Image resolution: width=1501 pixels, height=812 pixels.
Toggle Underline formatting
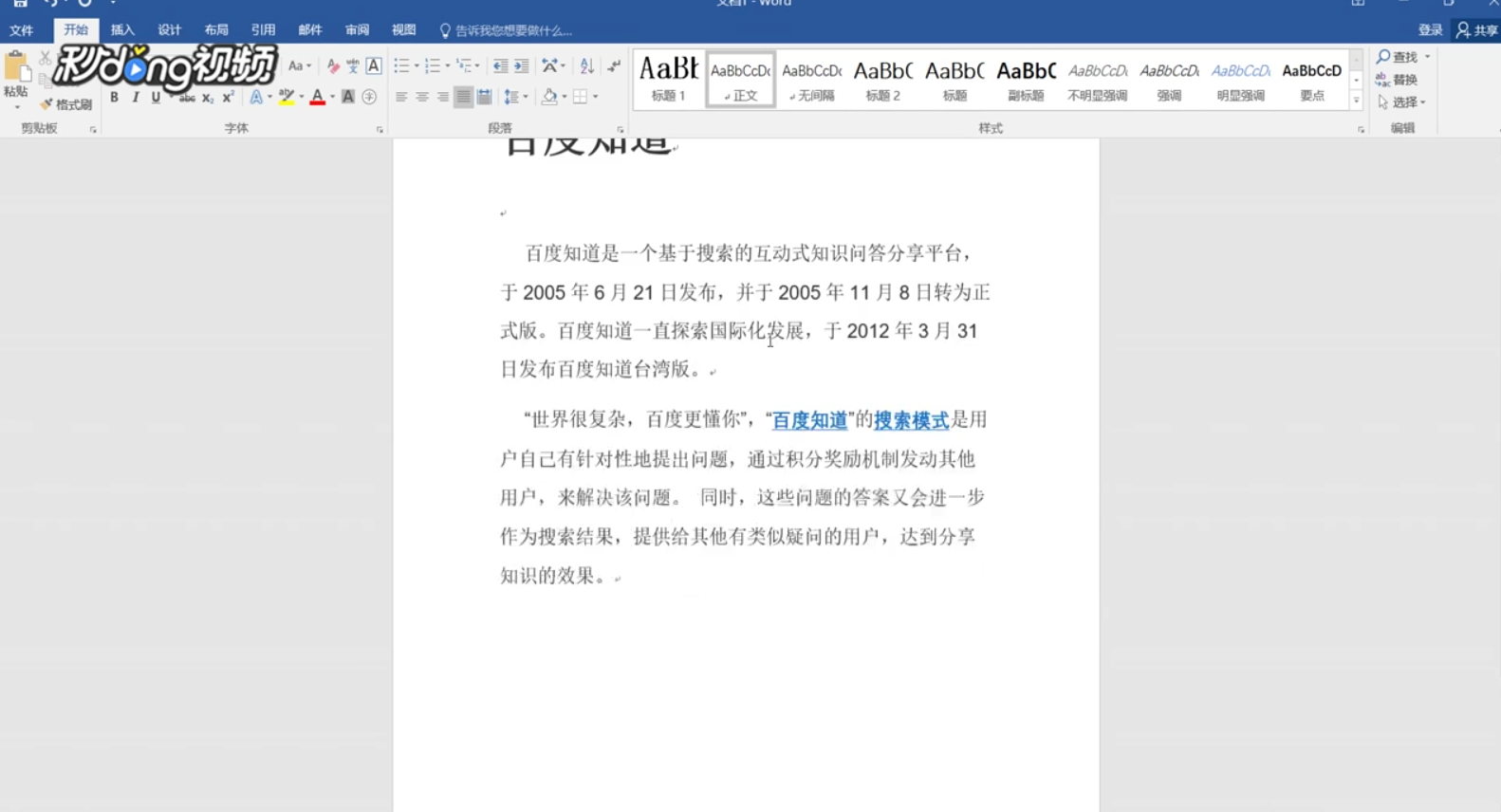[x=157, y=97]
